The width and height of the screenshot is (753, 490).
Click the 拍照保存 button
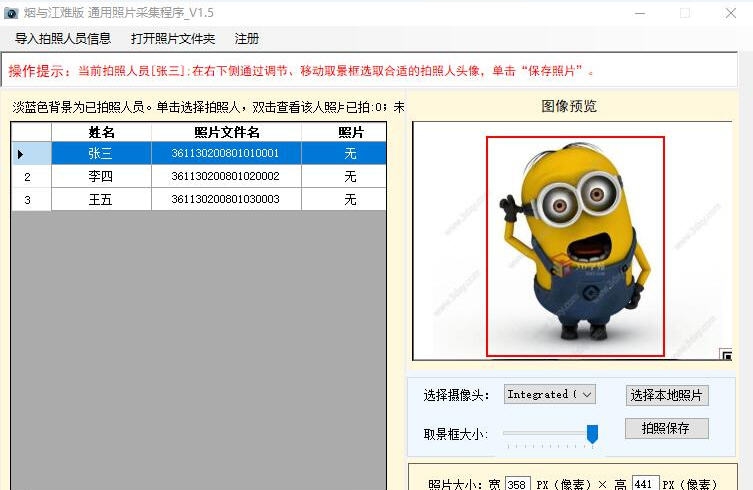pyautogui.click(x=667, y=428)
